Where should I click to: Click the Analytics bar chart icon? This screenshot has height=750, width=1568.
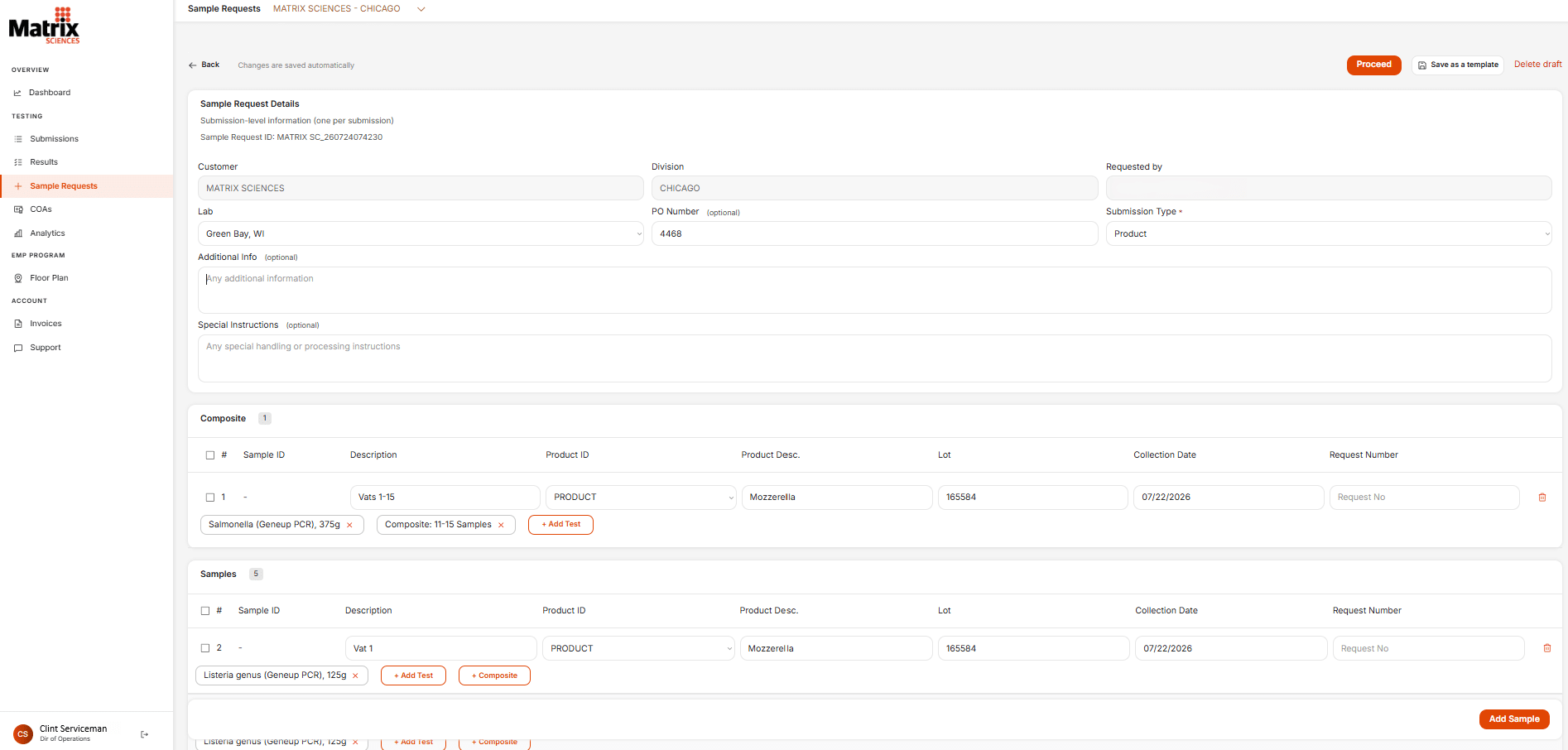pyautogui.click(x=18, y=233)
